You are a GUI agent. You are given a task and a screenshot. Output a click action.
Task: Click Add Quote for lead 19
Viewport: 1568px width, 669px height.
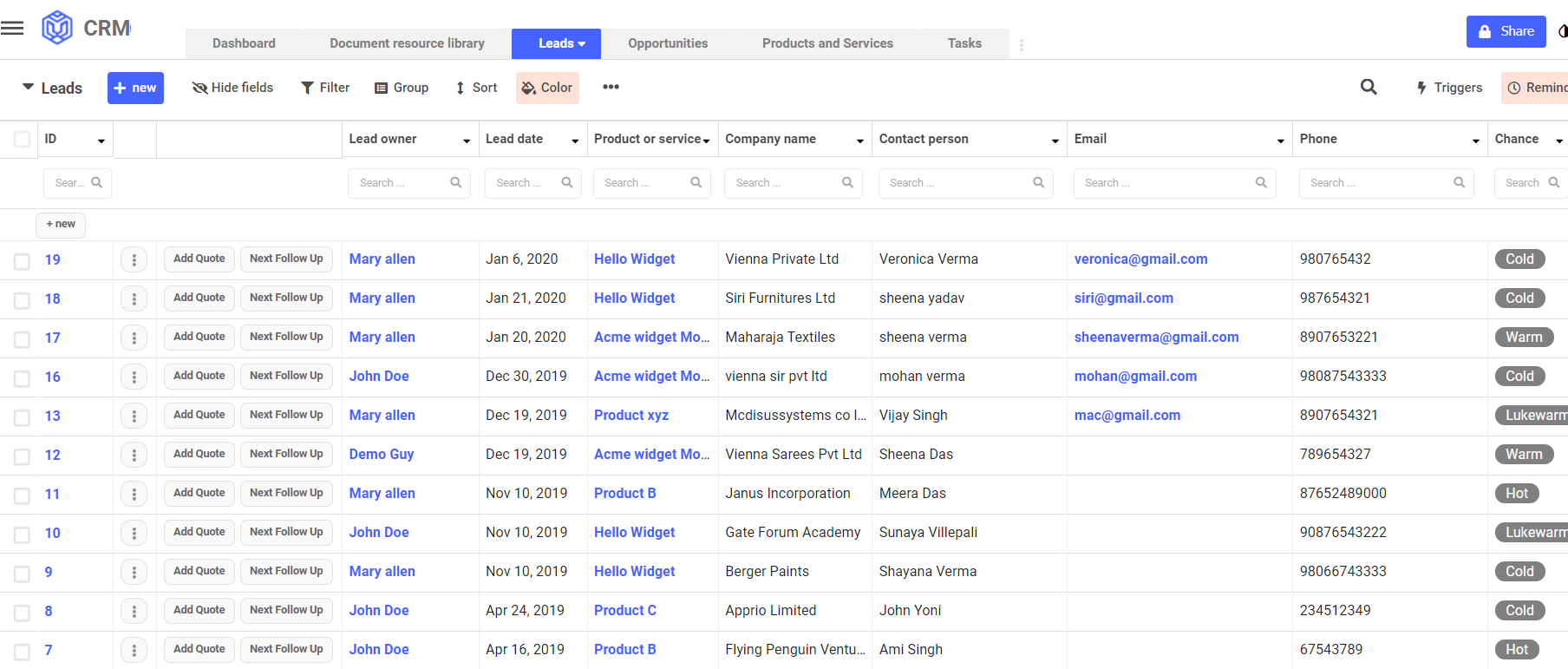point(199,259)
